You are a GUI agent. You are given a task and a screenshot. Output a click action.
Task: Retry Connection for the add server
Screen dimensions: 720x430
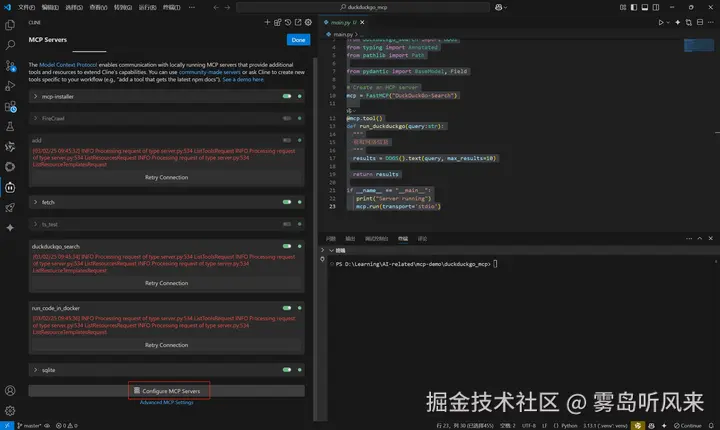tap(166, 177)
